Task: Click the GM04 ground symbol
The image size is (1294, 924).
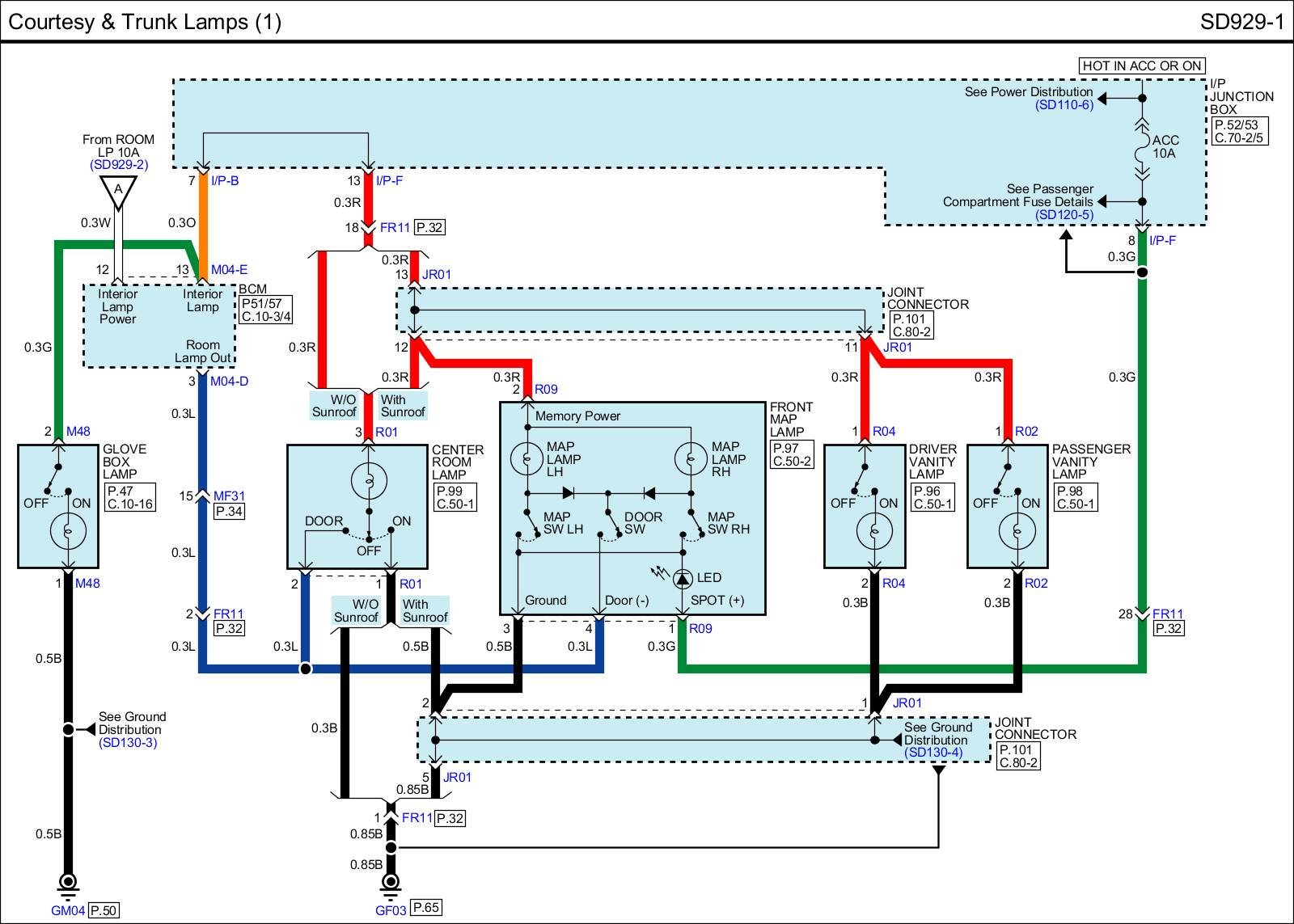Action: click(69, 883)
